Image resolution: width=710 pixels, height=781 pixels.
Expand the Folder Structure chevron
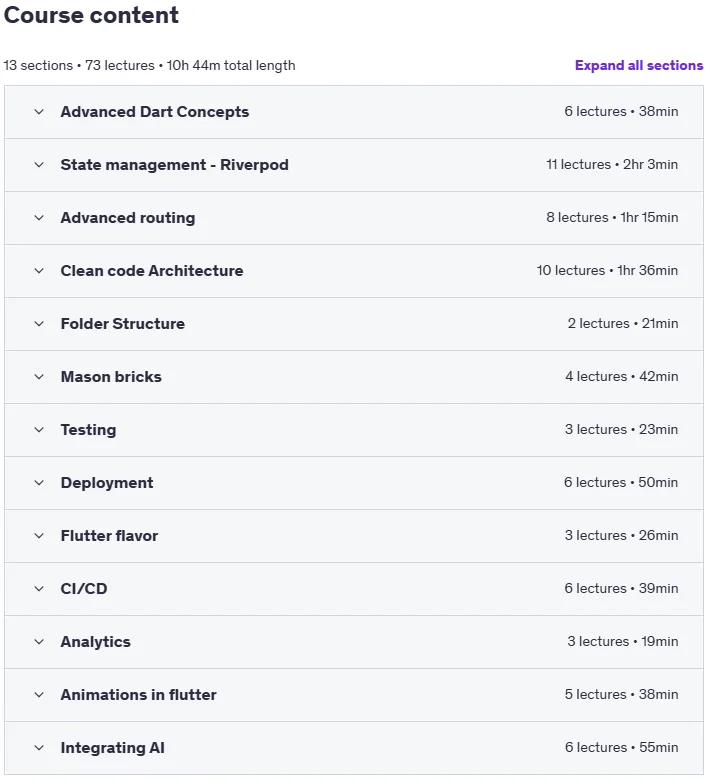[39, 324]
